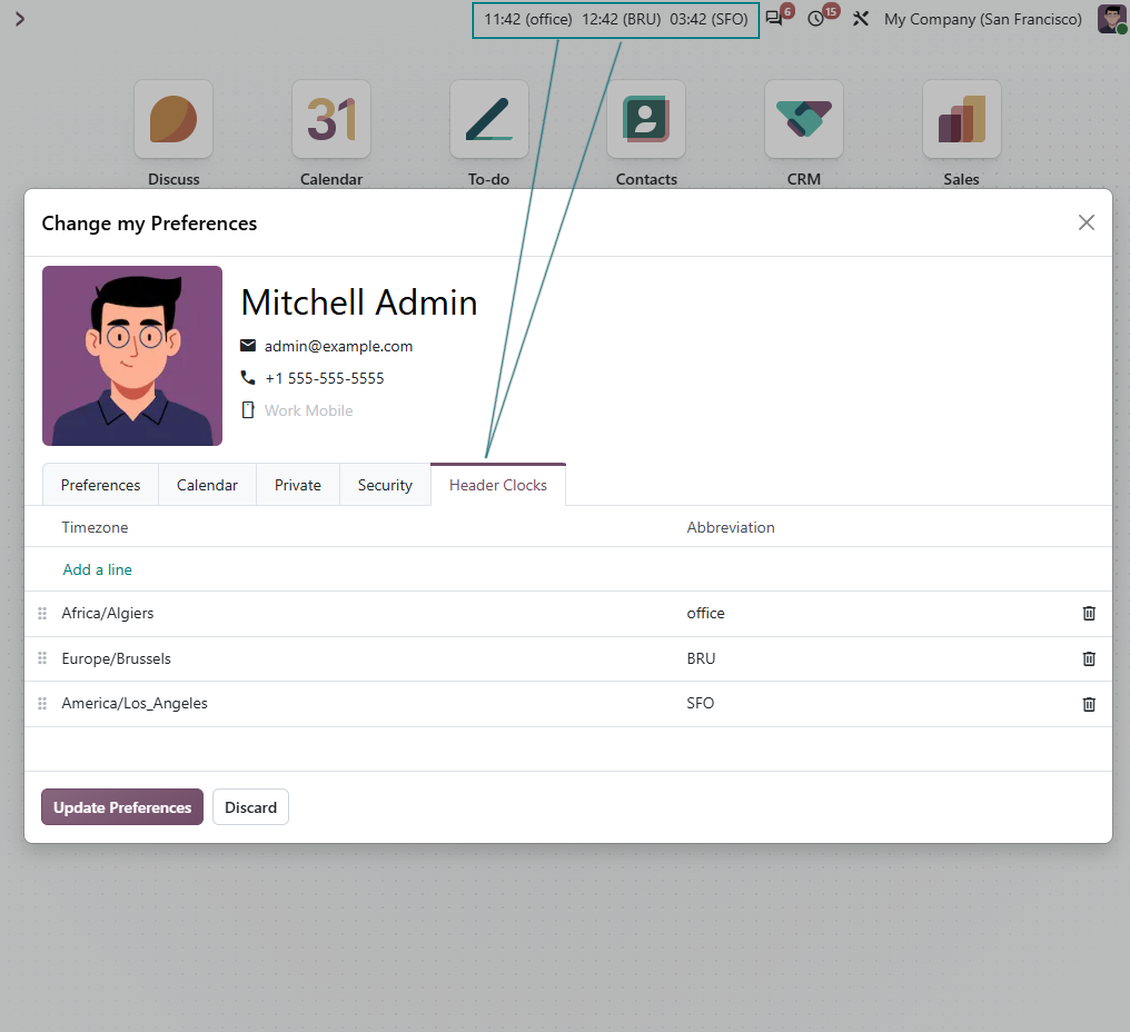Edit the Mitchell Admin name field
This screenshot has height=1032, width=1130.
tap(359, 302)
